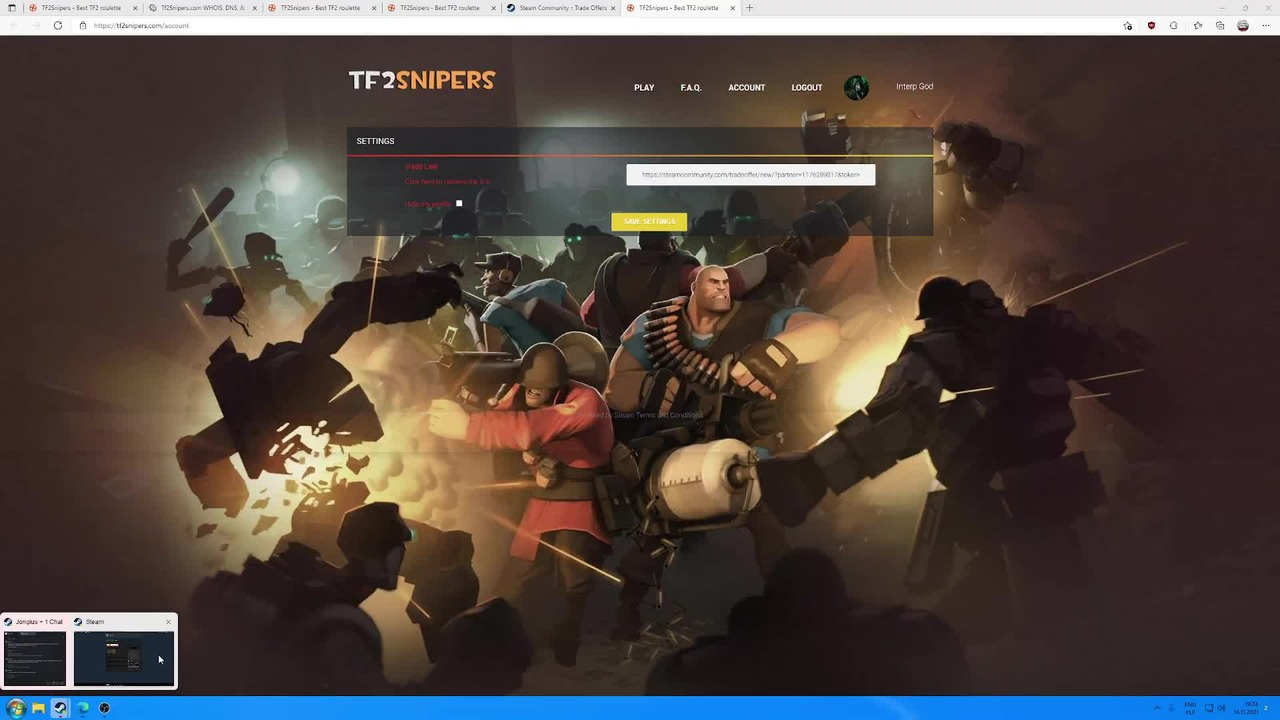Click the LOGOUT link
The image size is (1280, 720).
pos(807,88)
